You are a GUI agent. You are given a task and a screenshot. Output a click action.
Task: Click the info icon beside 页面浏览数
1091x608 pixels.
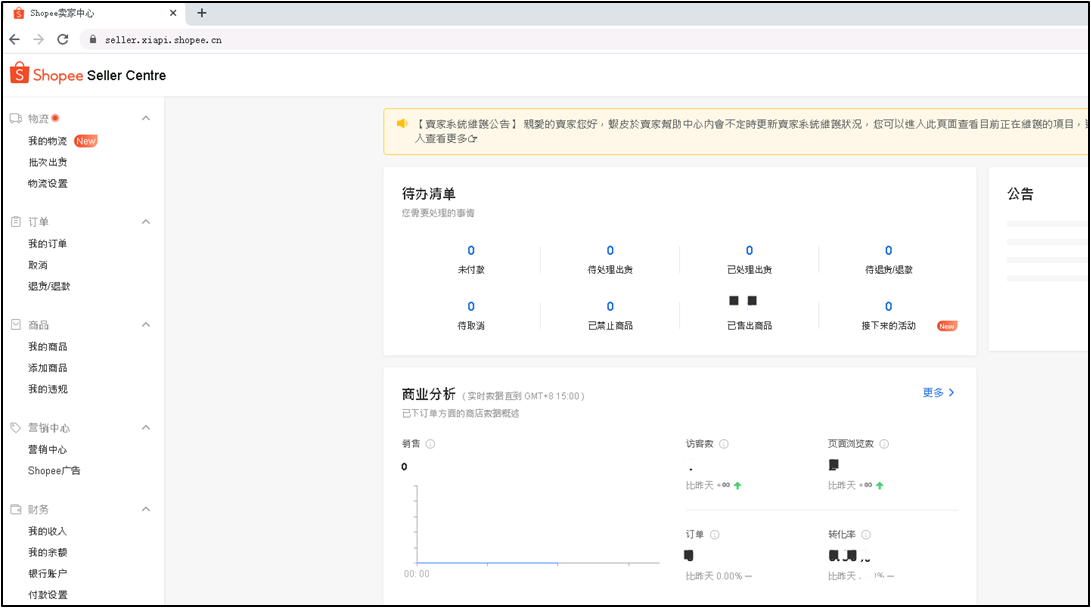pyautogui.click(x=884, y=444)
